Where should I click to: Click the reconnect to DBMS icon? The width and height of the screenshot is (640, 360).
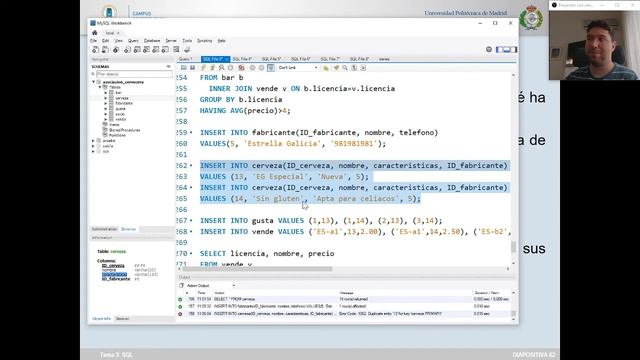pyautogui.click(x=187, y=49)
